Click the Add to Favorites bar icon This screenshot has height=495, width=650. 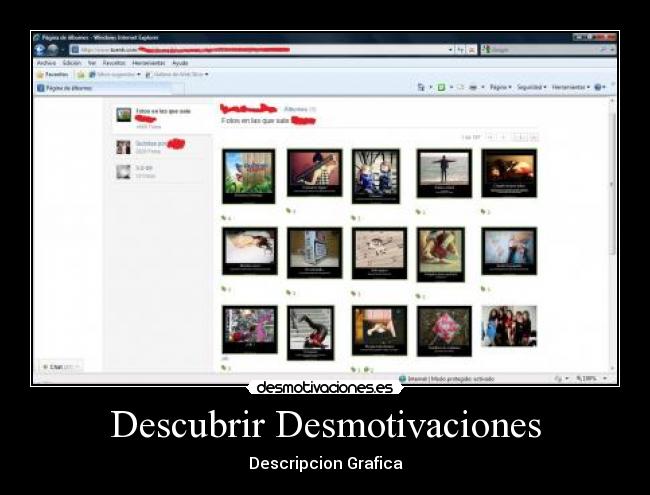tap(81, 75)
